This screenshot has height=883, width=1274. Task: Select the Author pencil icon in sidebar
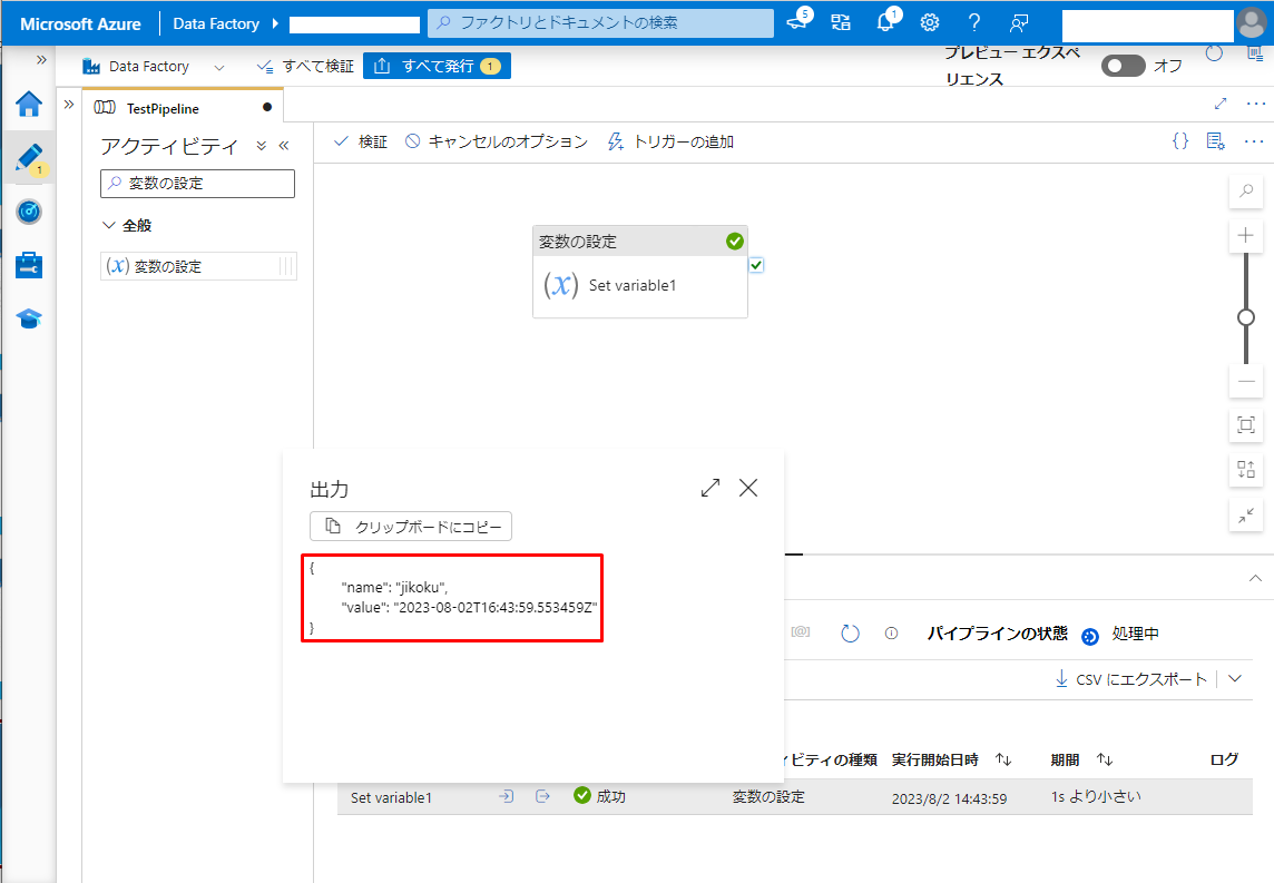(x=29, y=158)
